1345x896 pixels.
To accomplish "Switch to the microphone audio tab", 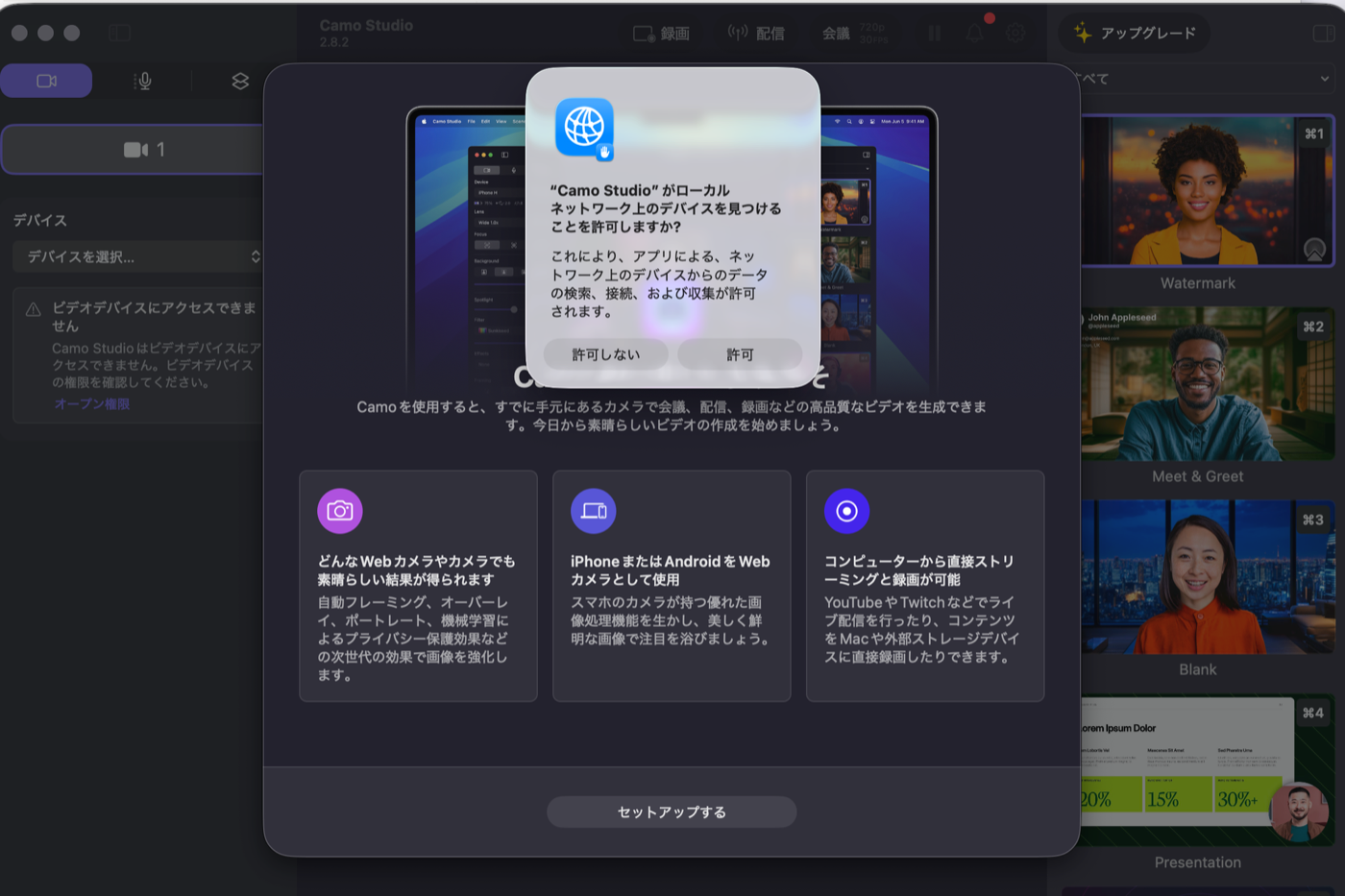I will (x=143, y=81).
